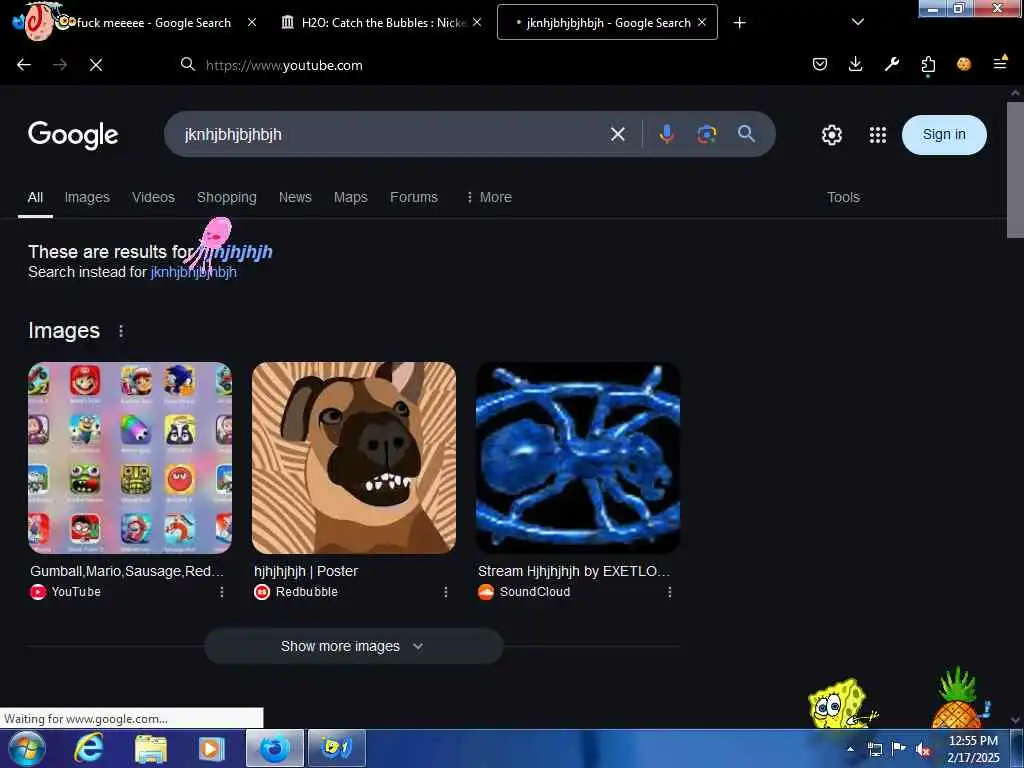
Task: Open options for the Redbubble result
Action: click(446, 592)
